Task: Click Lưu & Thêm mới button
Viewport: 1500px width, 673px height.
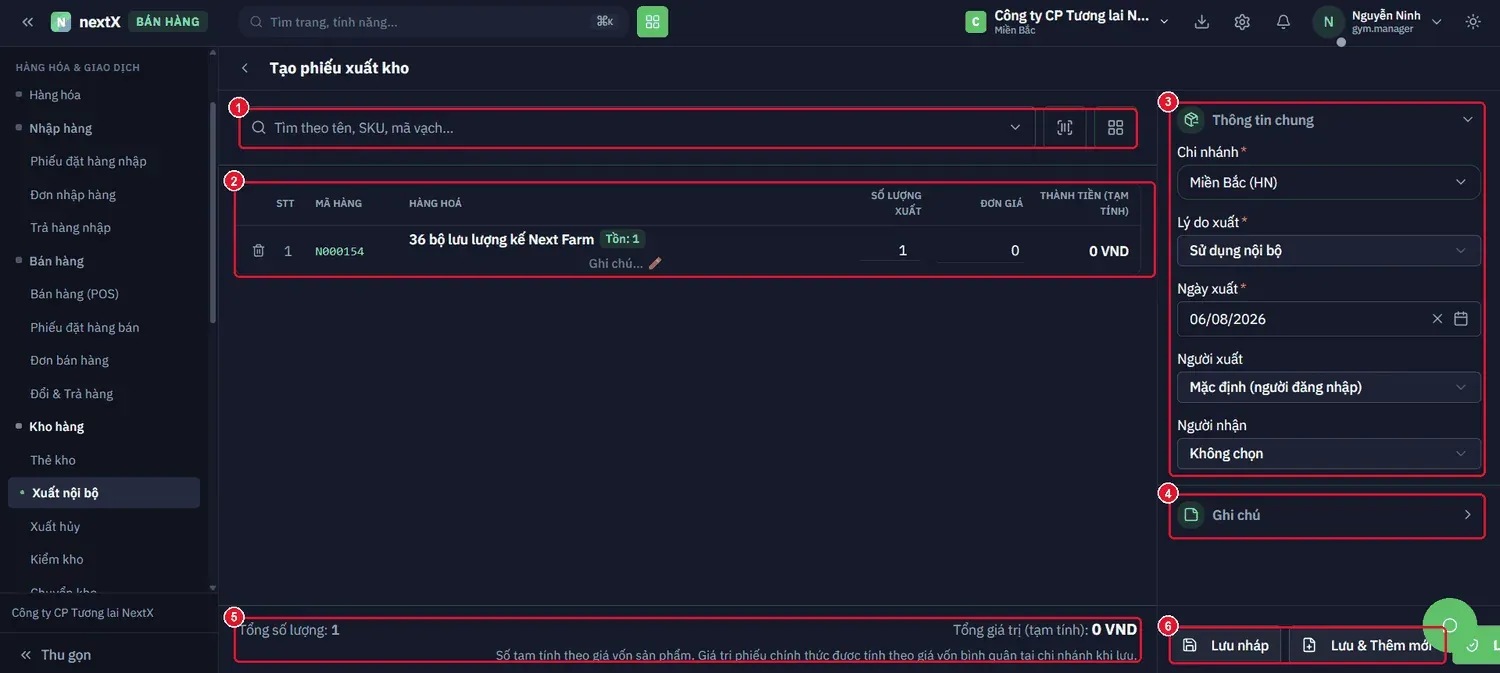Action: point(1367,645)
